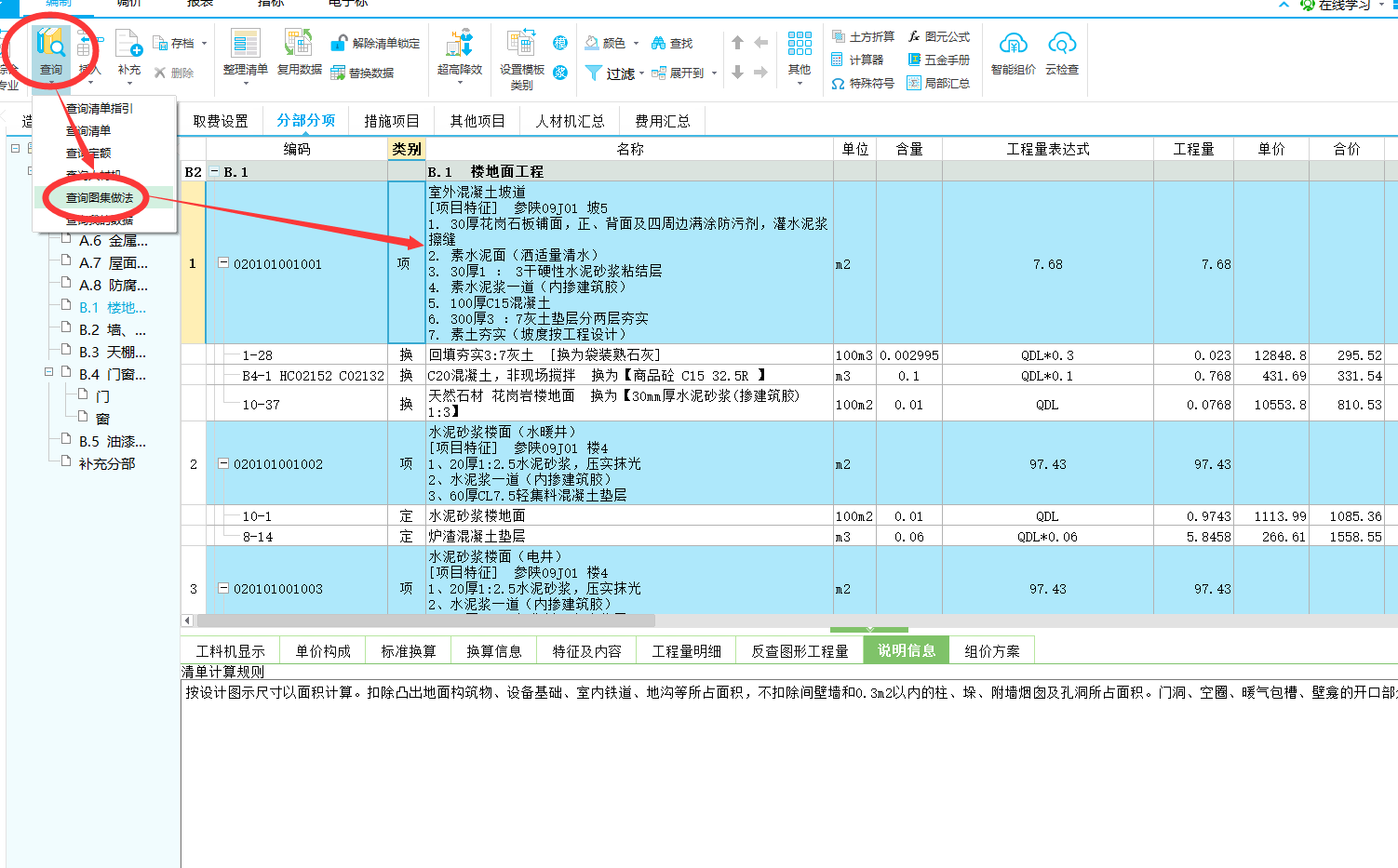Click the 查找 binoculars find icon

coord(658,43)
